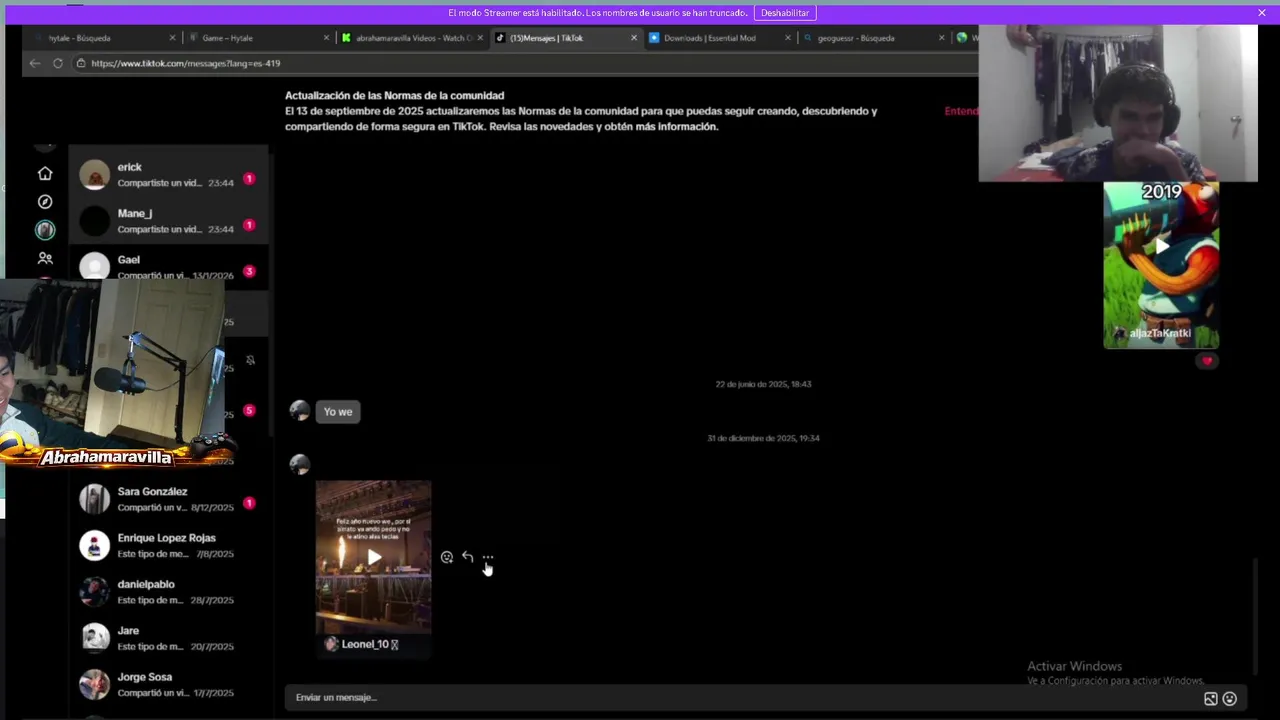This screenshot has width=1280, height=720.
Task: Click the muted bell icon in chat list
Action: pyautogui.click(x=250, y=360)
